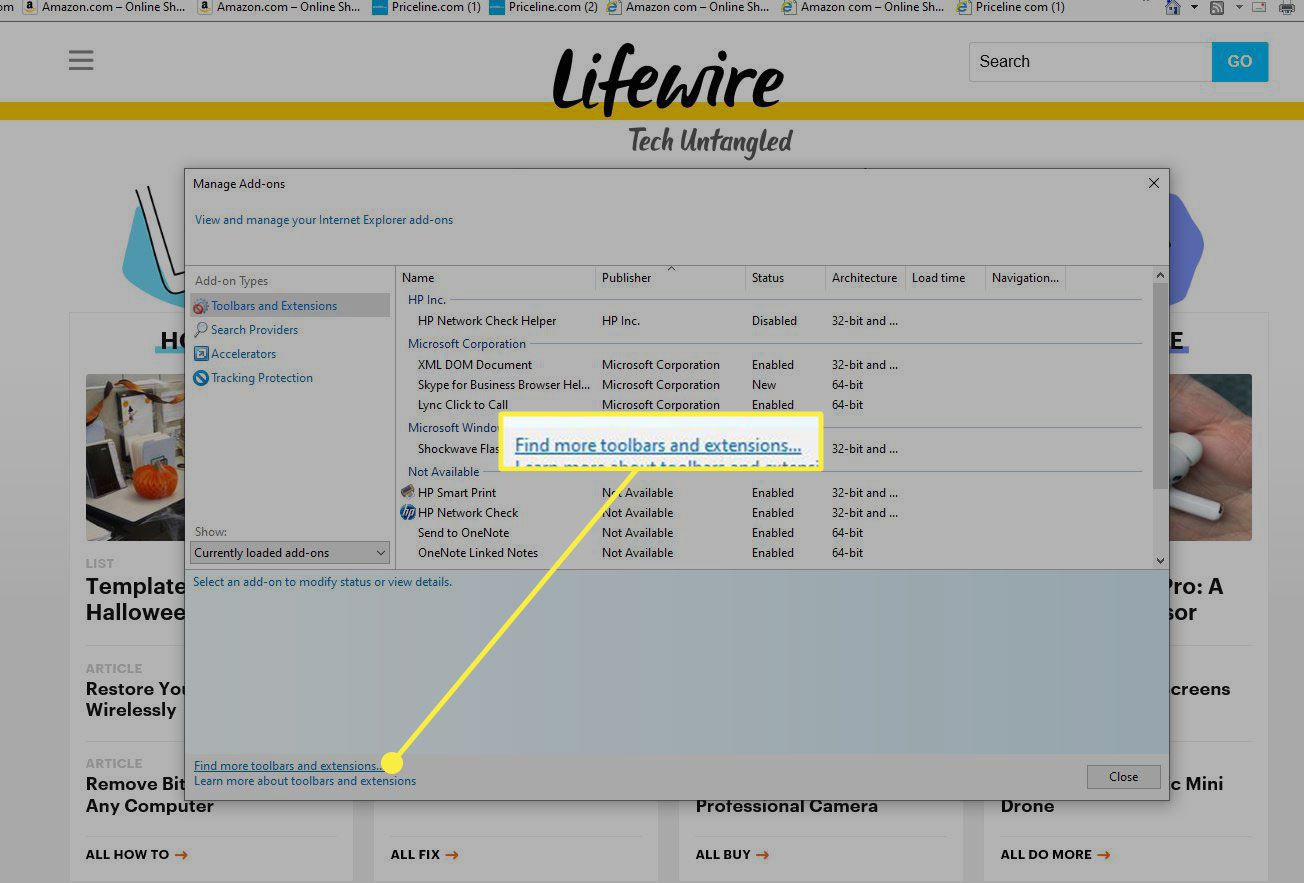The image size is (1304, 883).
Task: Sort by the Navigation column header
Action: click(1026, 278)
